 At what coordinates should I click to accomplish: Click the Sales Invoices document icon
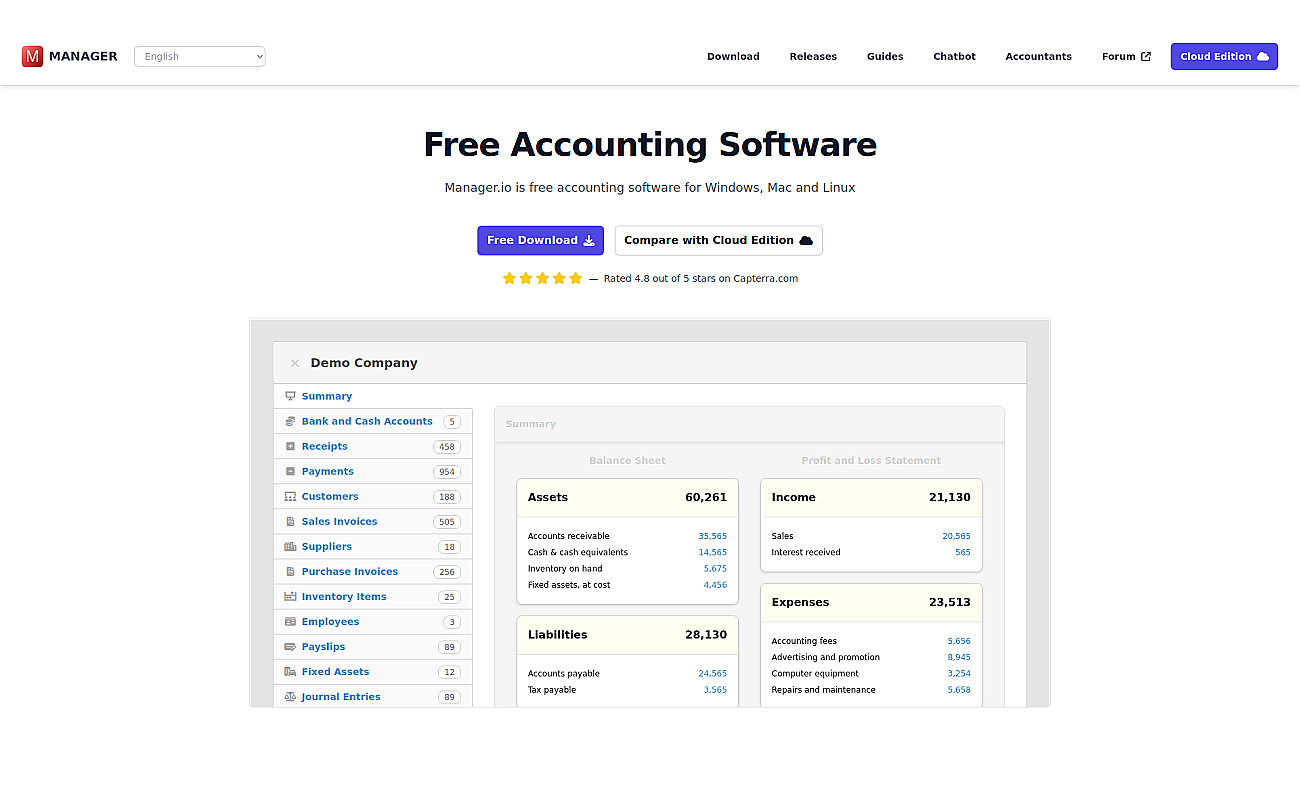tap(290, 521)
